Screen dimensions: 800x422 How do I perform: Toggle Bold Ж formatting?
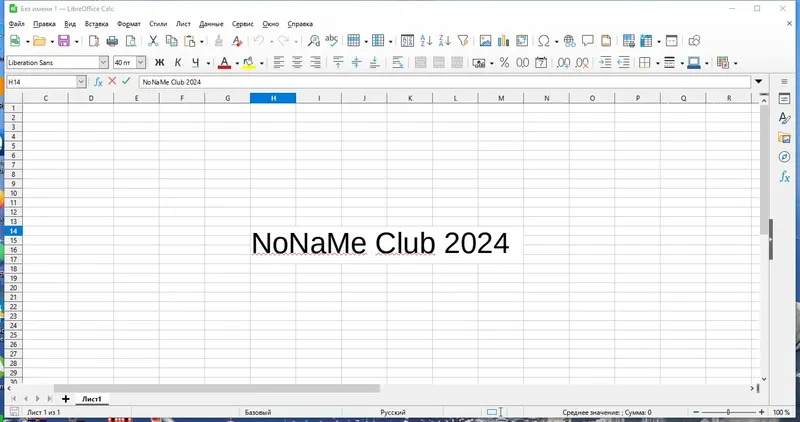(x=160, y=63)
